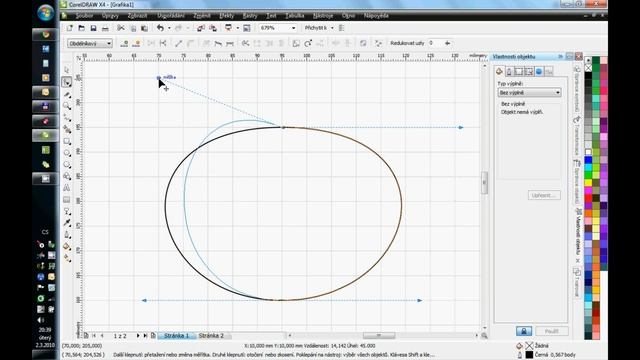The image size is (640, 360).
Task: Toggle the lock button in properties docker
Action: [x=524, y=331]
